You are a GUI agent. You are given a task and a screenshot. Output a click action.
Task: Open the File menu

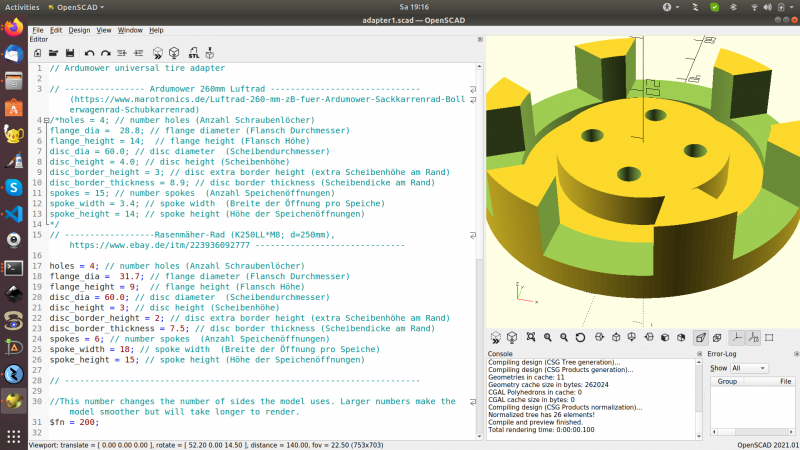[38, 30]
